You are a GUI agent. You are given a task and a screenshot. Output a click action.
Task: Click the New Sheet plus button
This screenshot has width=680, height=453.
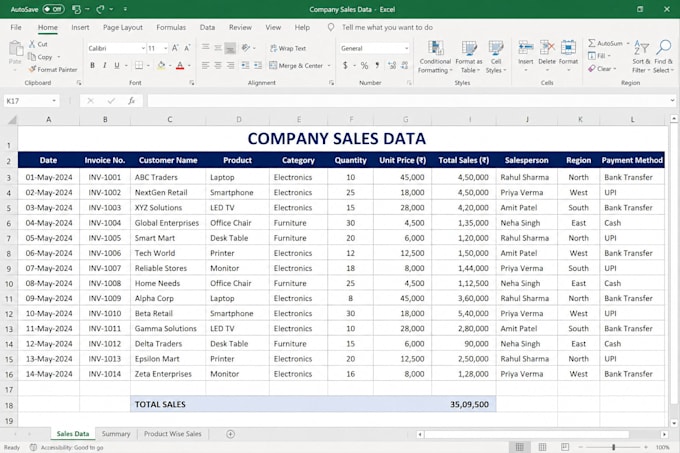231,434
